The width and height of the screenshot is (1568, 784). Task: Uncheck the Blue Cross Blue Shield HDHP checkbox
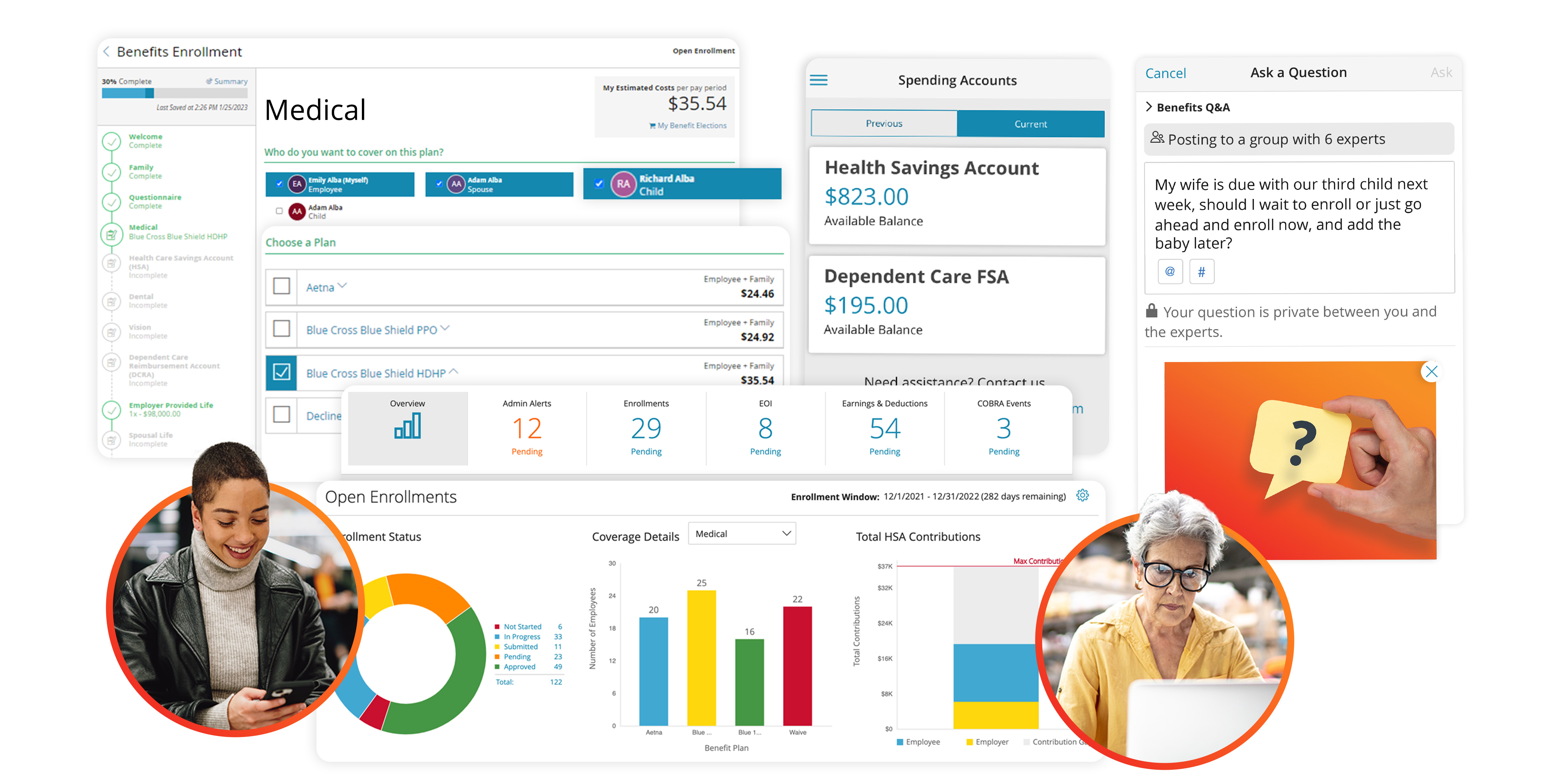click(281, 372)
